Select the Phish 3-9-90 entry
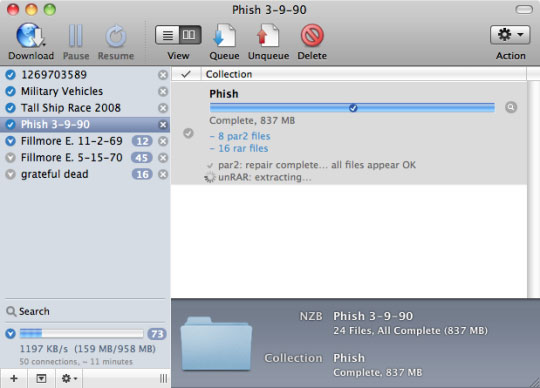Viewport: 540px width, 388px height. click(85, 124)
